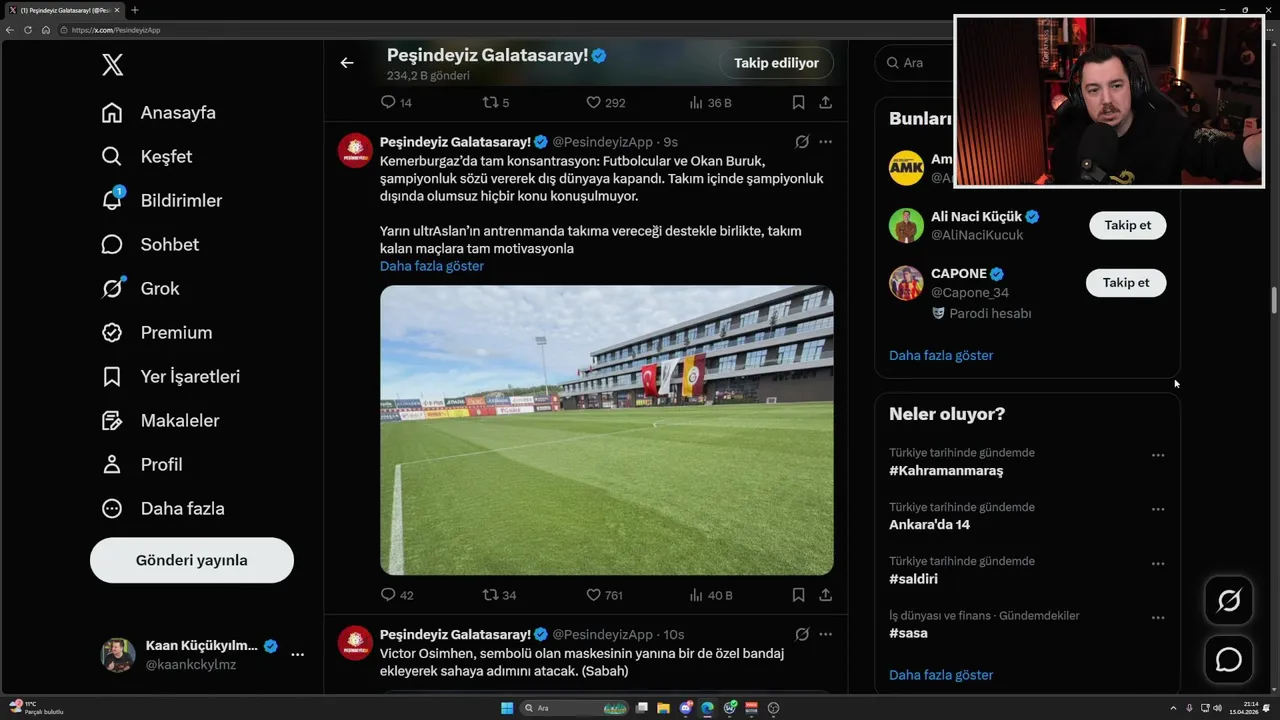The width and height of the screenshot is (1280, 720).
Task: Repost the Kemerburgaz post (34)
Action: [x=500, y=595]
